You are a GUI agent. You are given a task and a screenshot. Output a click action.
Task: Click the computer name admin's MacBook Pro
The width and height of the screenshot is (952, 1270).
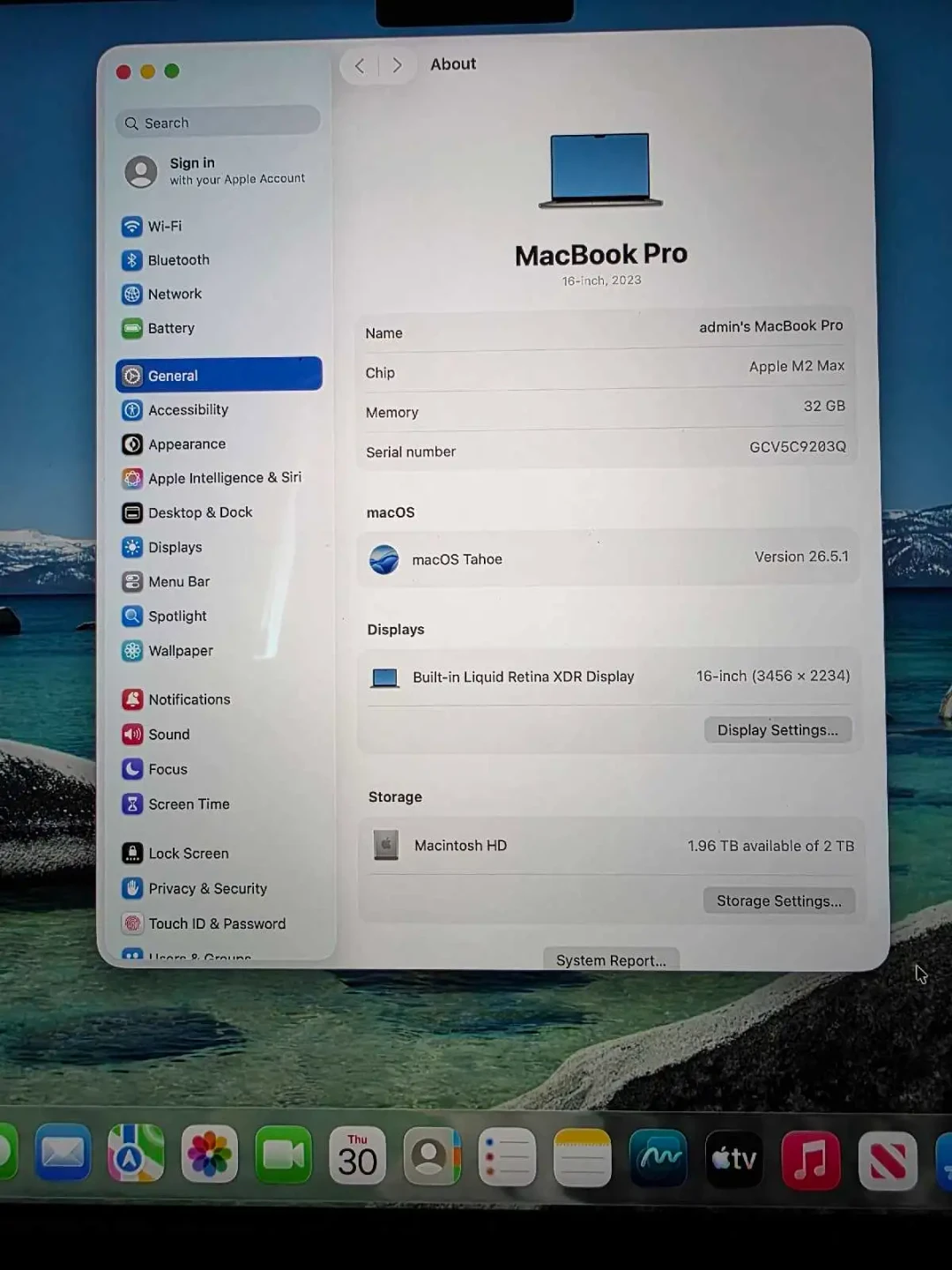click(x=771, y=326)
